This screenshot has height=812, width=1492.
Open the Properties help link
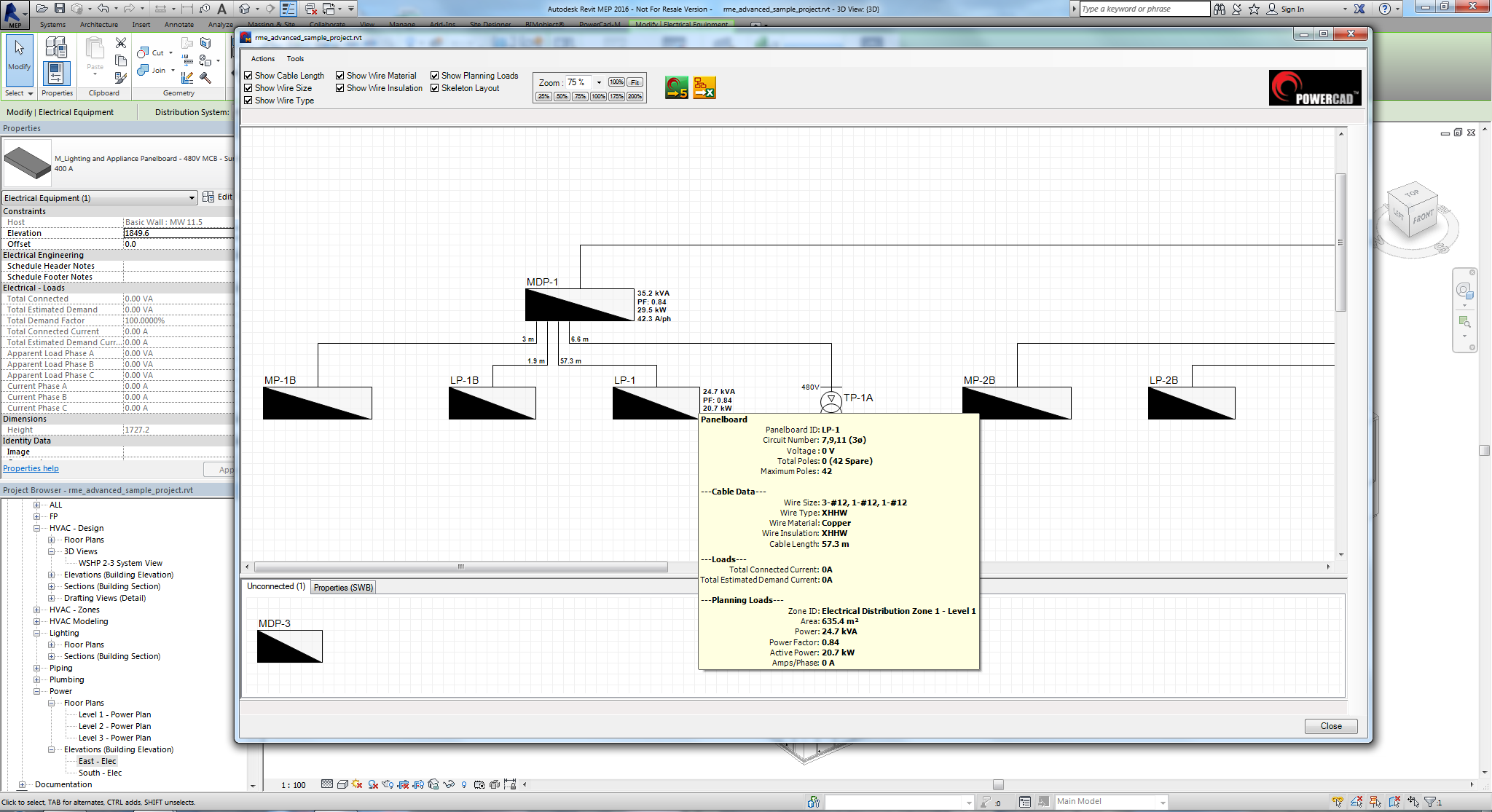tap(31, 468)
